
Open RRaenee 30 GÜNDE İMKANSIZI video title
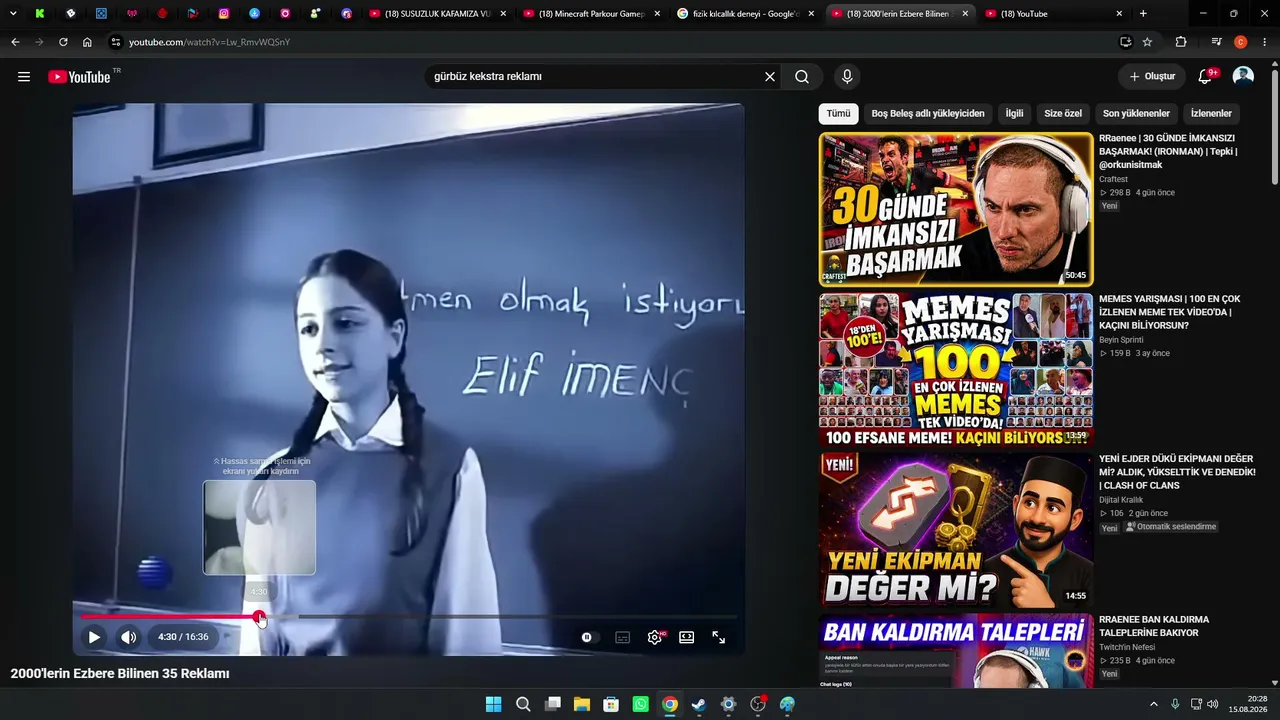(x=1168, y=151)
